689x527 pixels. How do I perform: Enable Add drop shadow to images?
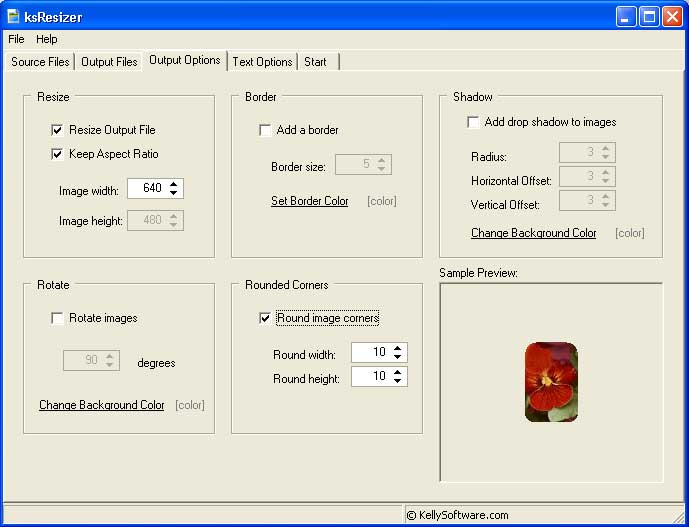(473, 122)
